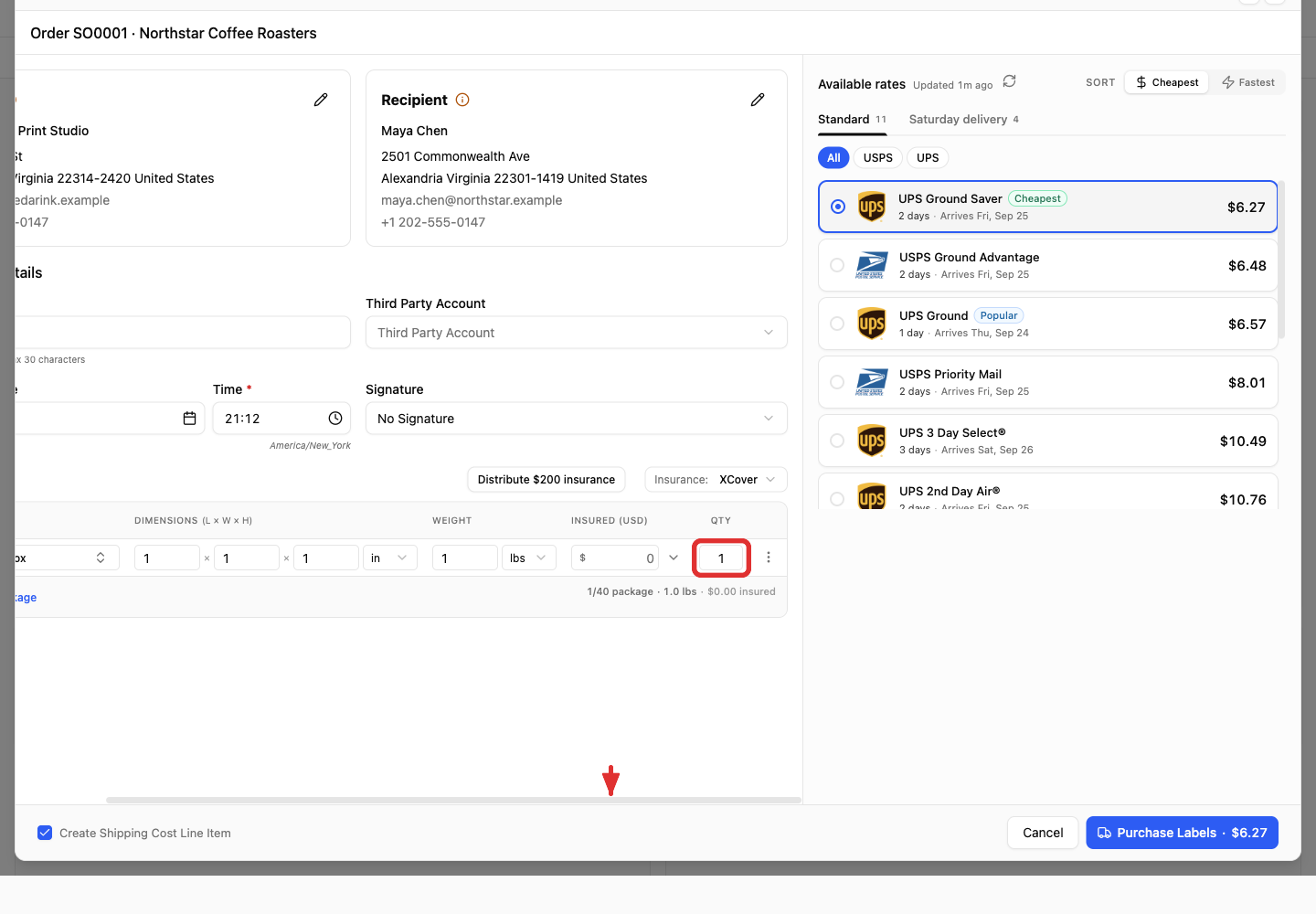Click the rates list vertical scrollbar
Viewport: 1316px width, 914px height.
tap(1281, 260)
